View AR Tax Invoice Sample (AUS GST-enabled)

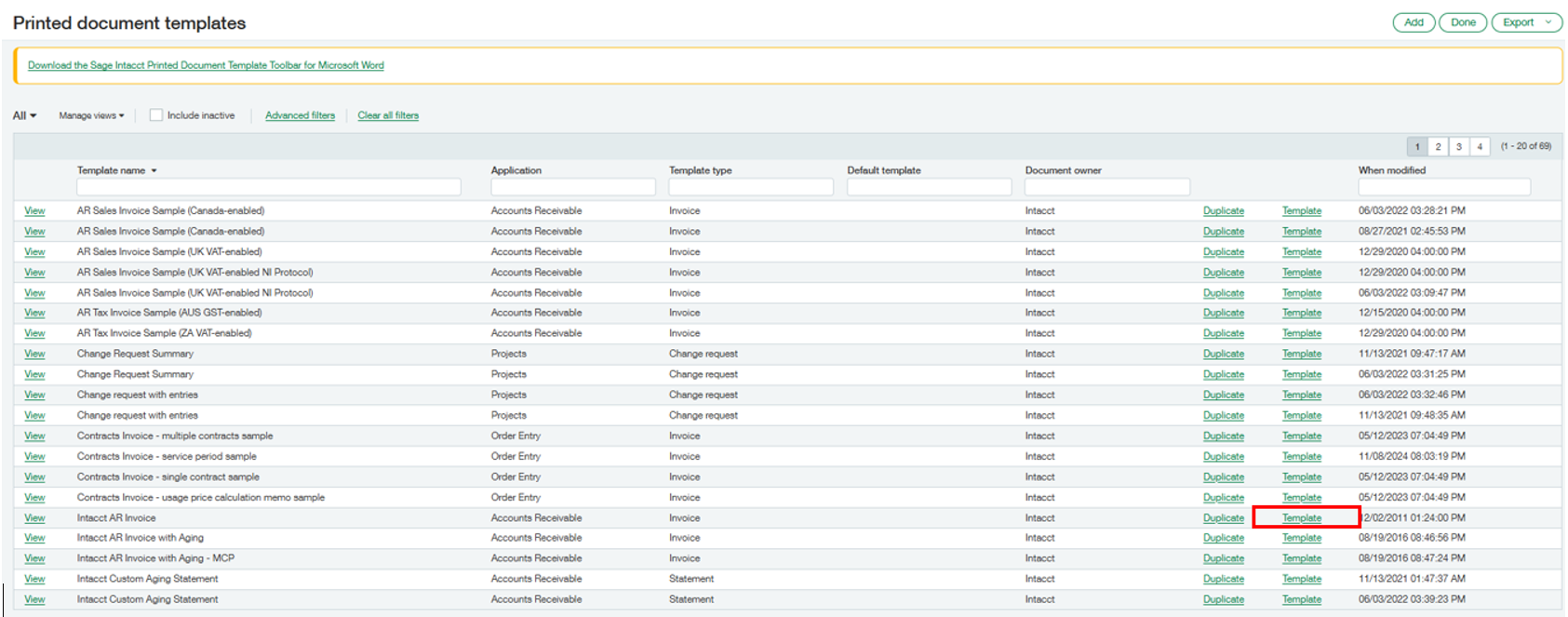pos(34,314)
